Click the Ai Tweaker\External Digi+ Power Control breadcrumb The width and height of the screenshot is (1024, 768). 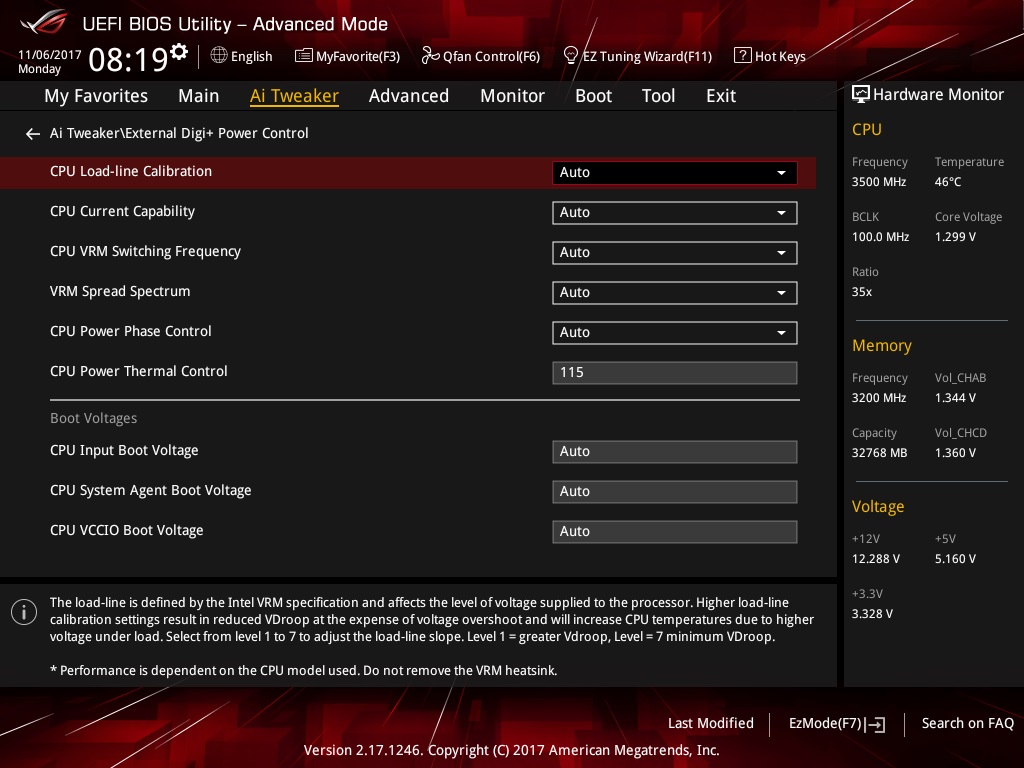(x=179, y=134)
